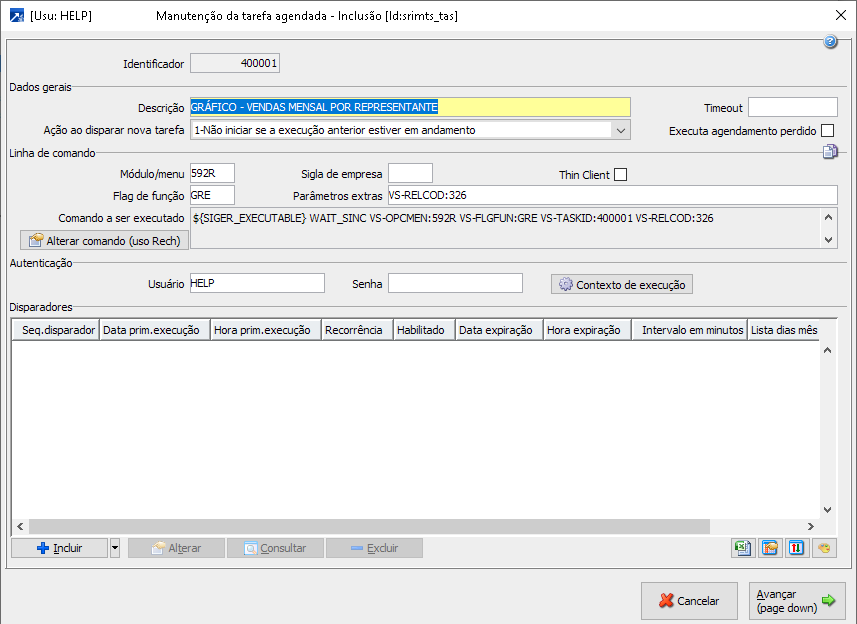Open the grid column configuration icon
The image size is (857, 624).
click(x=770, y=548)
